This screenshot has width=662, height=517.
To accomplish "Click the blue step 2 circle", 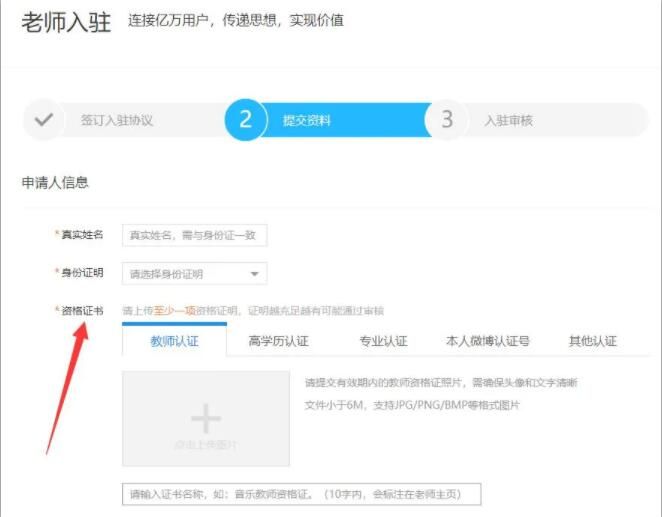I will 245,120.
